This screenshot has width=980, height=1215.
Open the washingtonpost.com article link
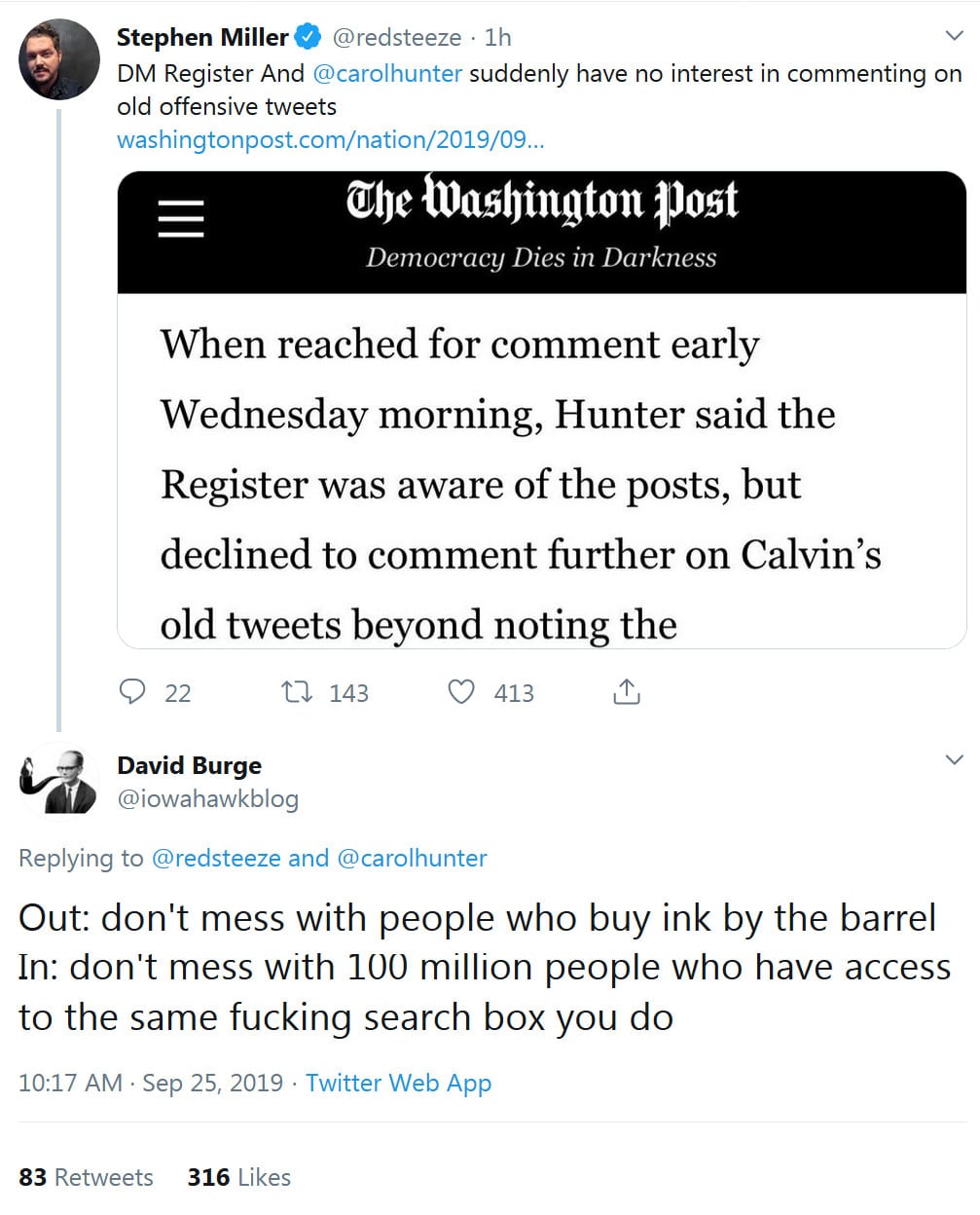click(330, 139)
